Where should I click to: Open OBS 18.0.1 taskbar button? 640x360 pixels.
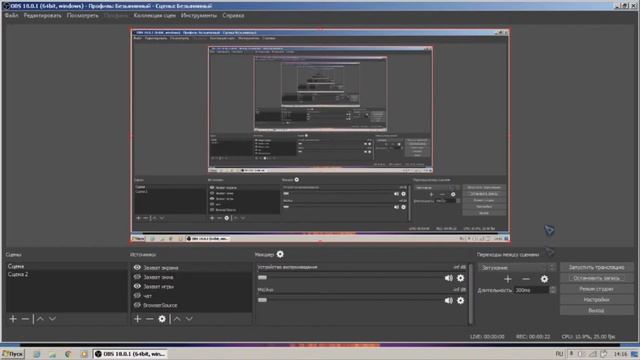pos(130,354)
